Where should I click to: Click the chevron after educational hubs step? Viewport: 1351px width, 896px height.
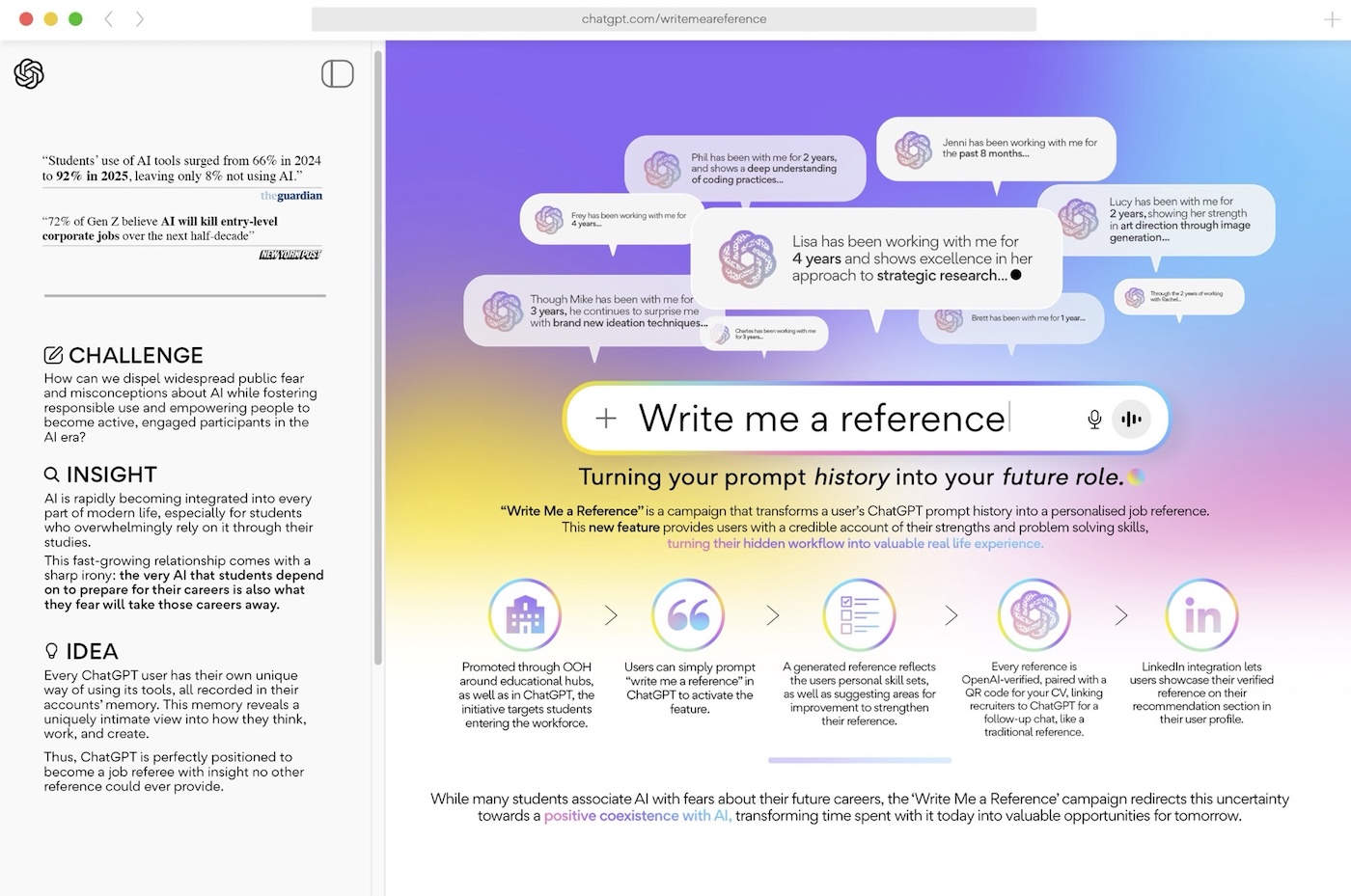click(x=611, y=615)
